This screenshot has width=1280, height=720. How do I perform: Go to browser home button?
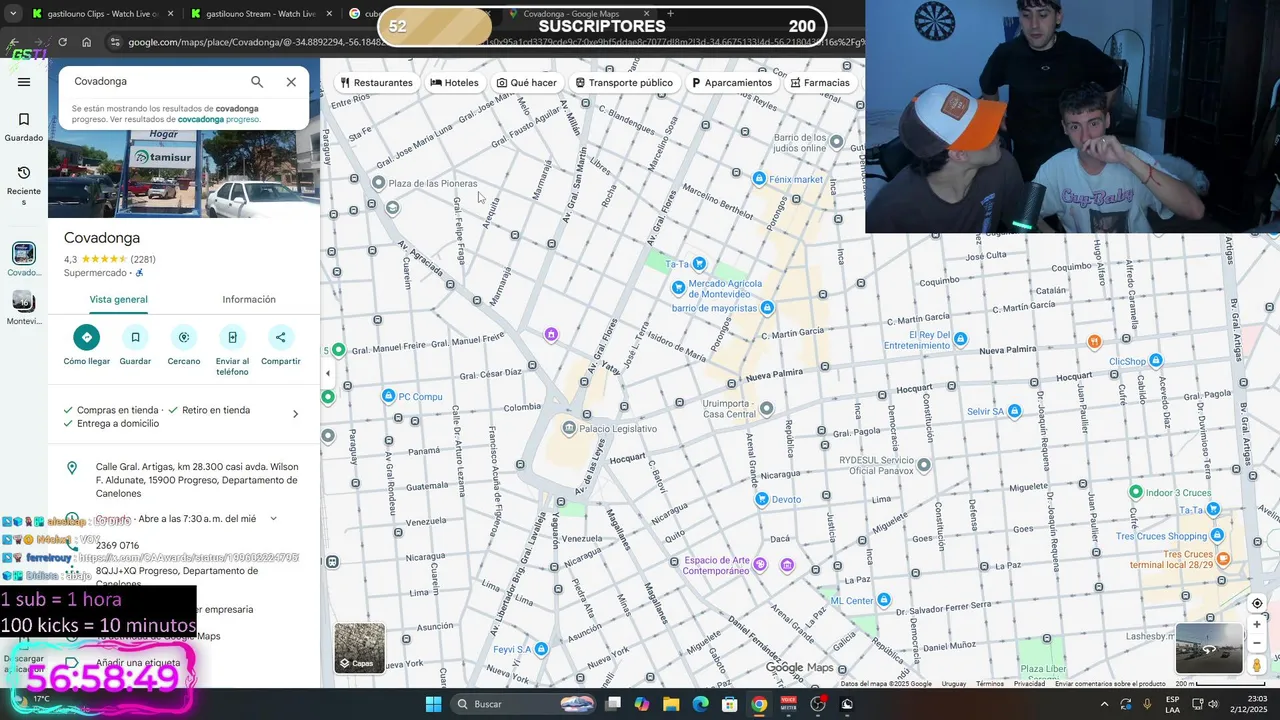87,42
